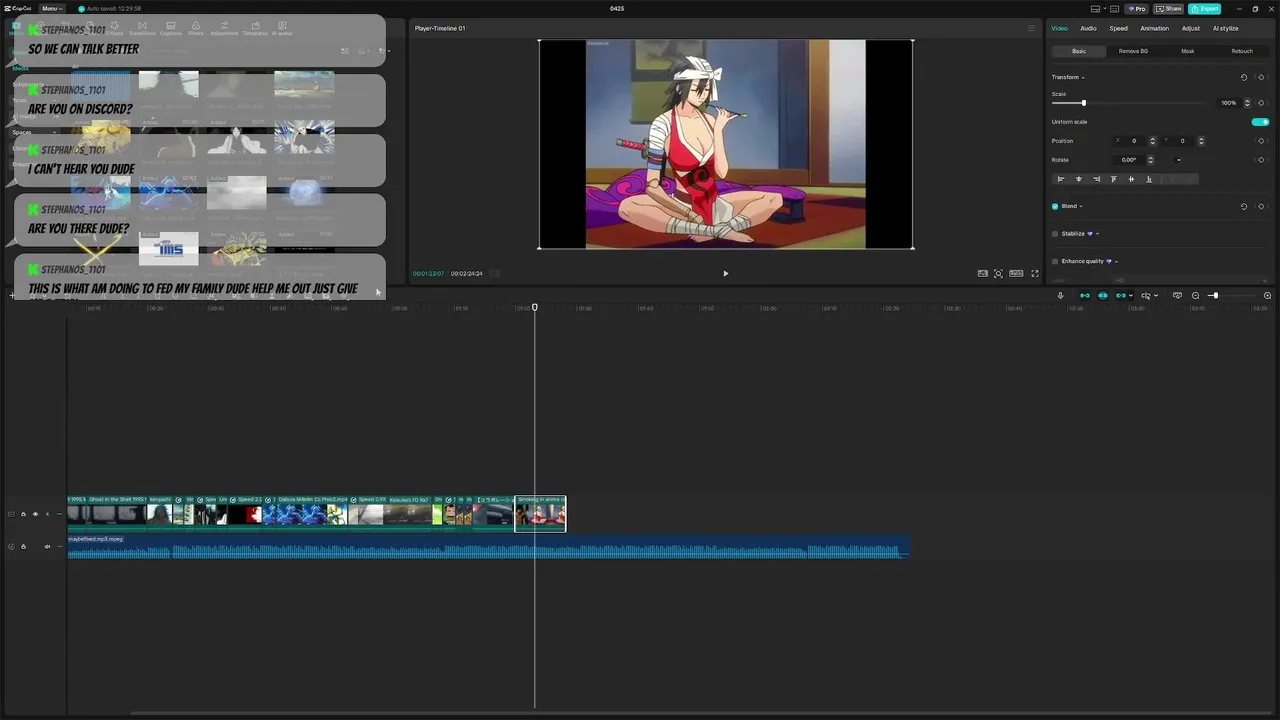Screen dimensions: 1280x720
Task: Click the Pro upgrade button
Action: tap(1137, 9)
